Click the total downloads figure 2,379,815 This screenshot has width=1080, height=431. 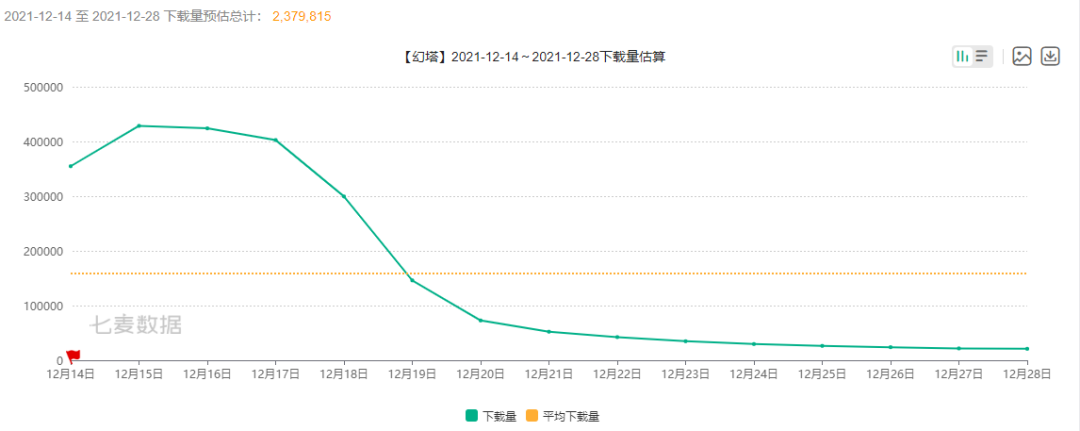click(x=301, y=17)
